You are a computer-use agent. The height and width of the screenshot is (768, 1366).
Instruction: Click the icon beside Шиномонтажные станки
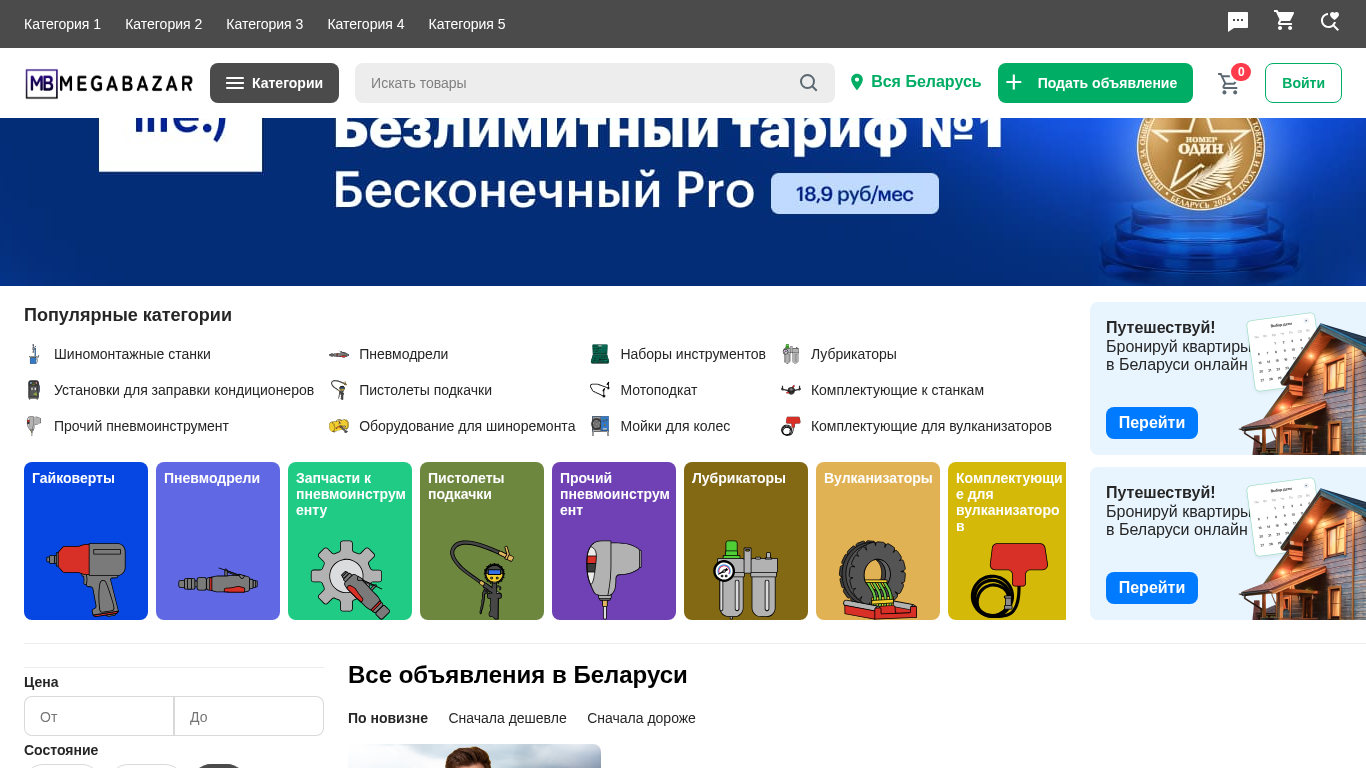34,354
